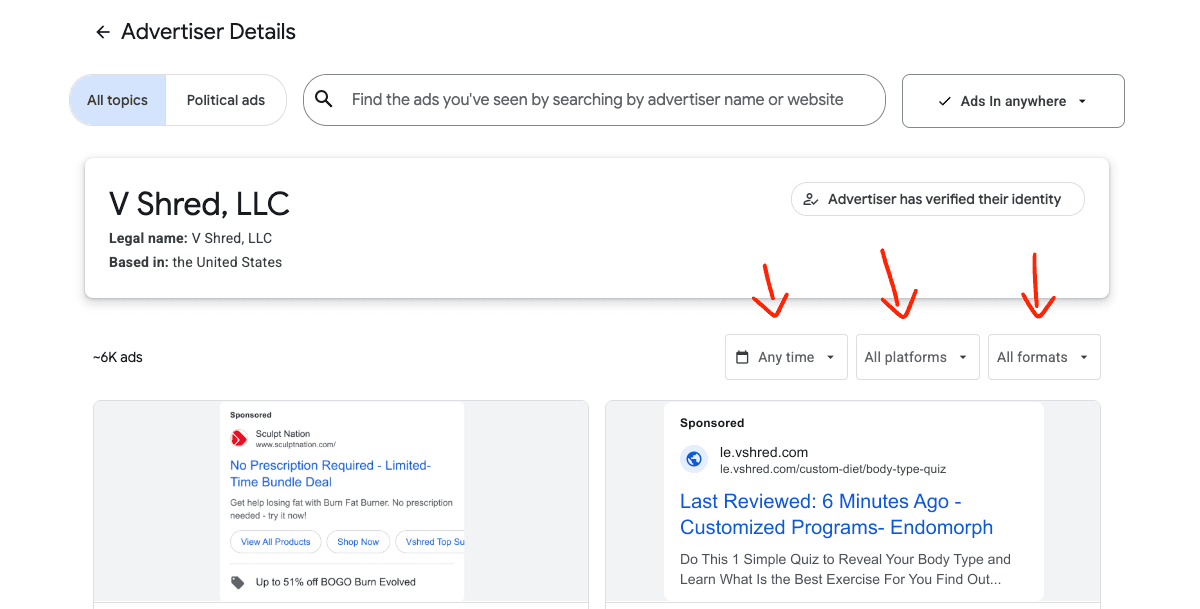
Task: Click the magnifying glass in the search bar
Action: 325,100
